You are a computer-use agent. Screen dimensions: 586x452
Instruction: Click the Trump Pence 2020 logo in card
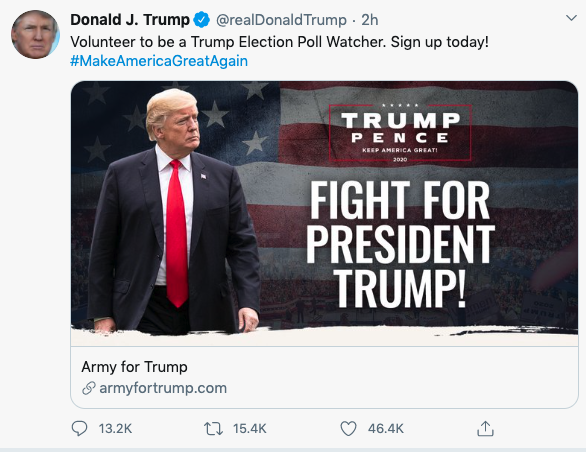tap(400, 133)
